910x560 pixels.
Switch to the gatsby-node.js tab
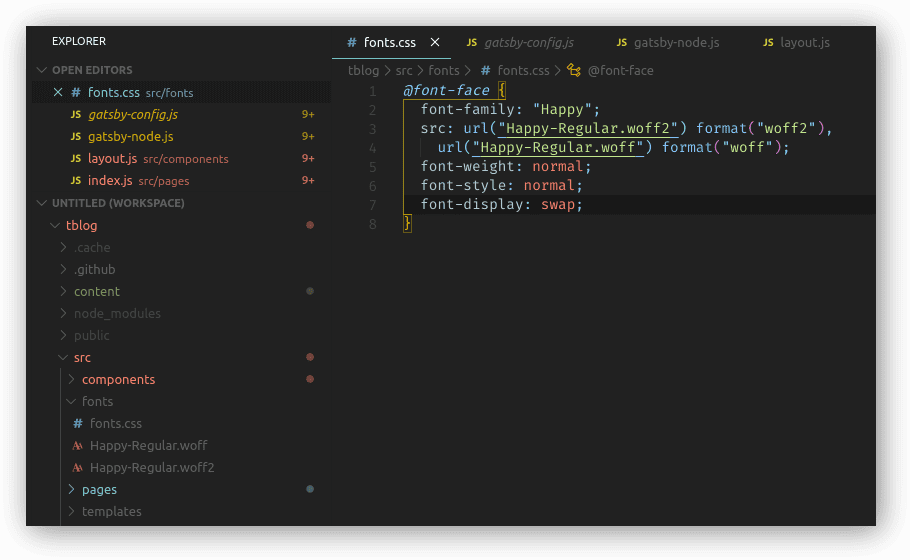pos(675,43)
